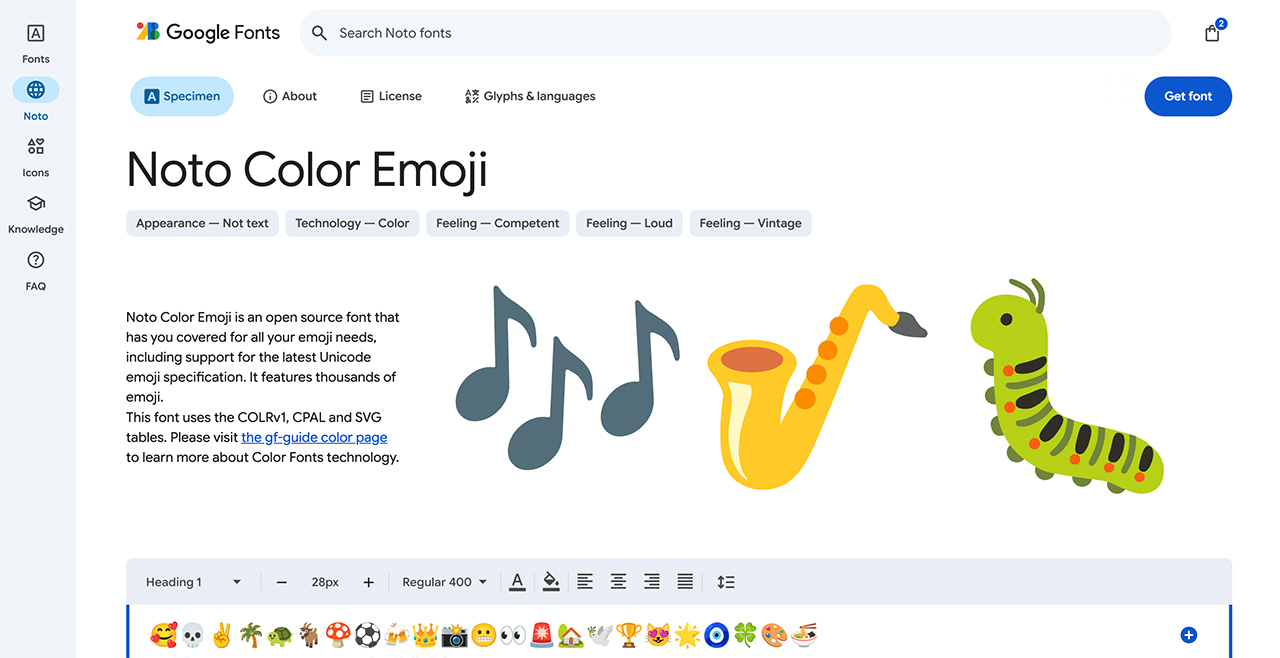Select the Technology — Color tag
This screenshot has width=1280, height=658.
click(x=352, y=223)
